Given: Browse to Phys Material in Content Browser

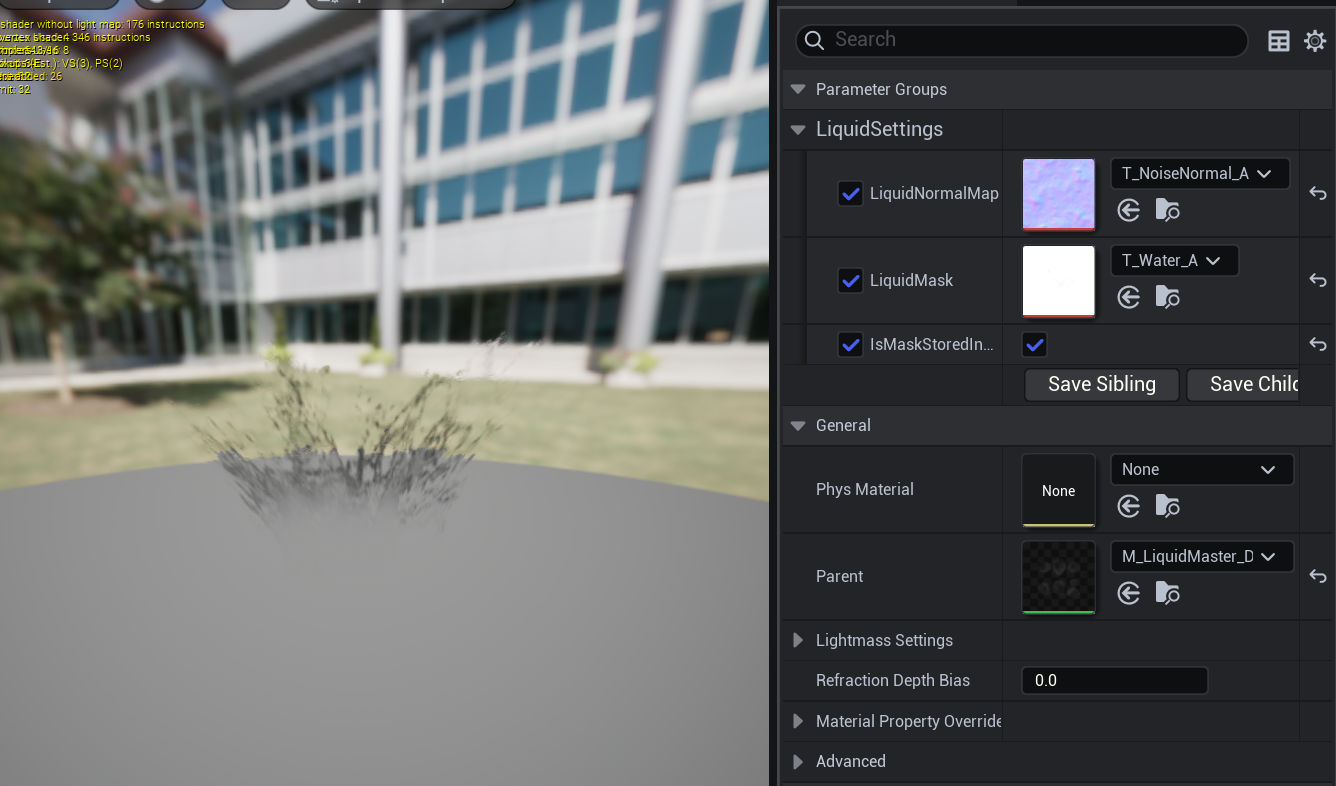Looking at the screenshot, I should pos(1167,506).
